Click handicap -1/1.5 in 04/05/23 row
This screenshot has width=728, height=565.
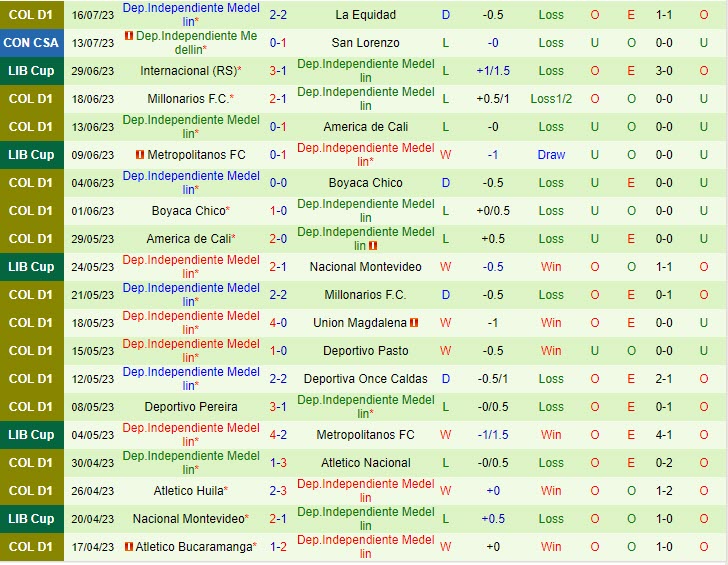coord(493,435)
